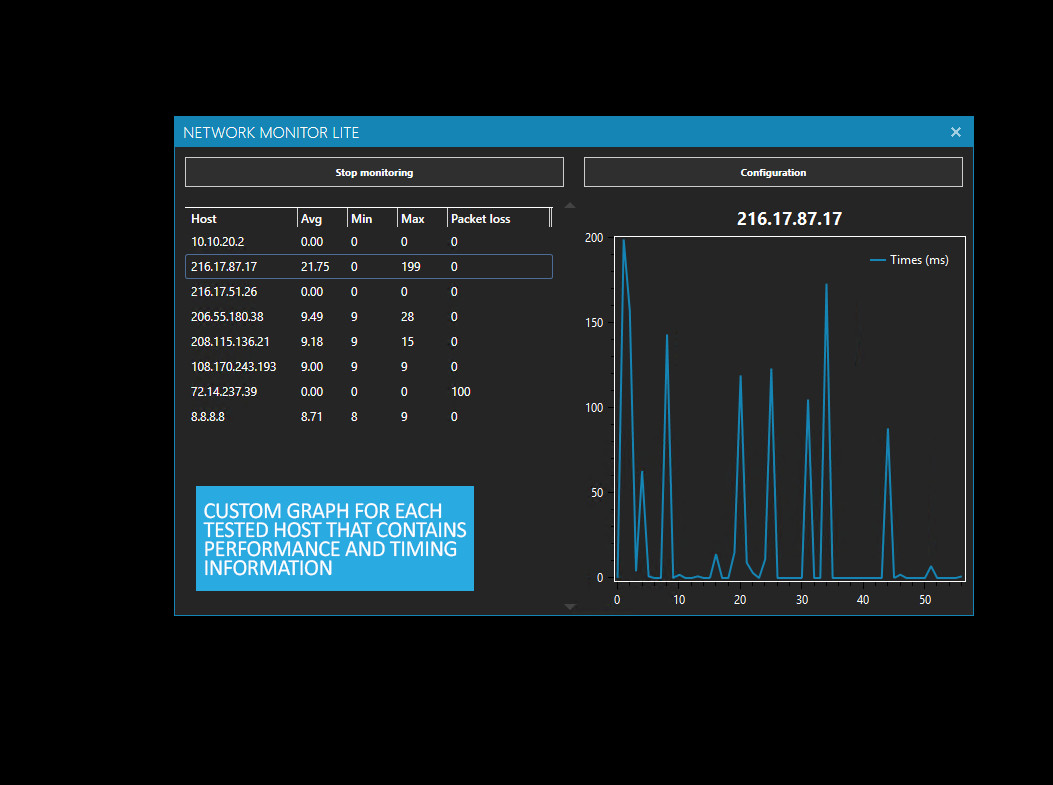Select host row 10.10.20.2
This screenshot has height=785, width=1053.
240,241
